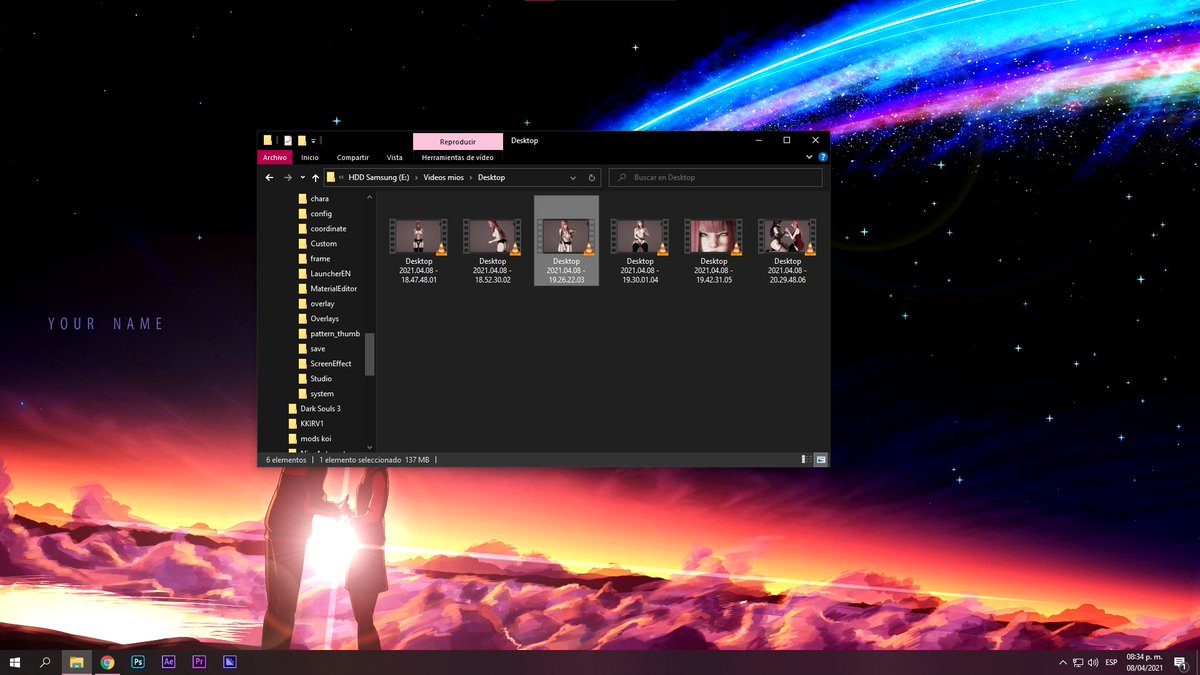Open File Explorer from the taskbar
This screenshot has height=675, width=1200.
point(76,662)
